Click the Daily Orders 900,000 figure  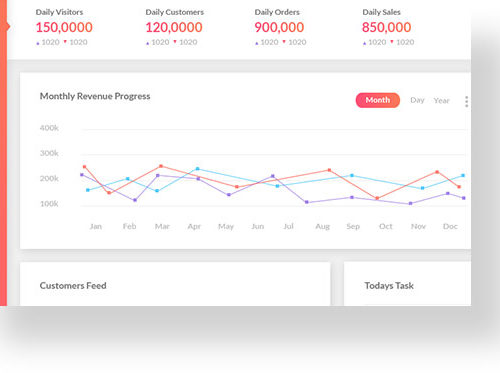click(279, 27)
